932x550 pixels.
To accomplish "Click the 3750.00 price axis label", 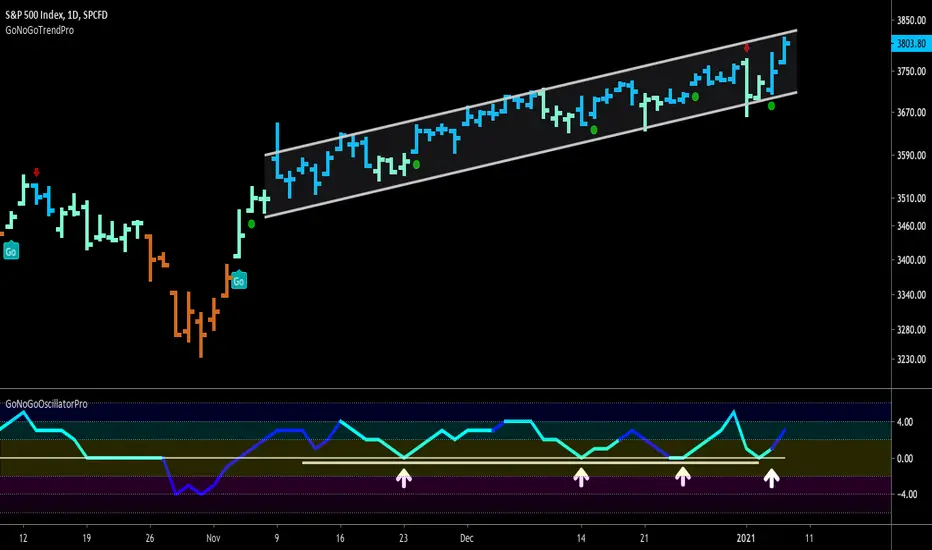I will [x=911, y=71].
